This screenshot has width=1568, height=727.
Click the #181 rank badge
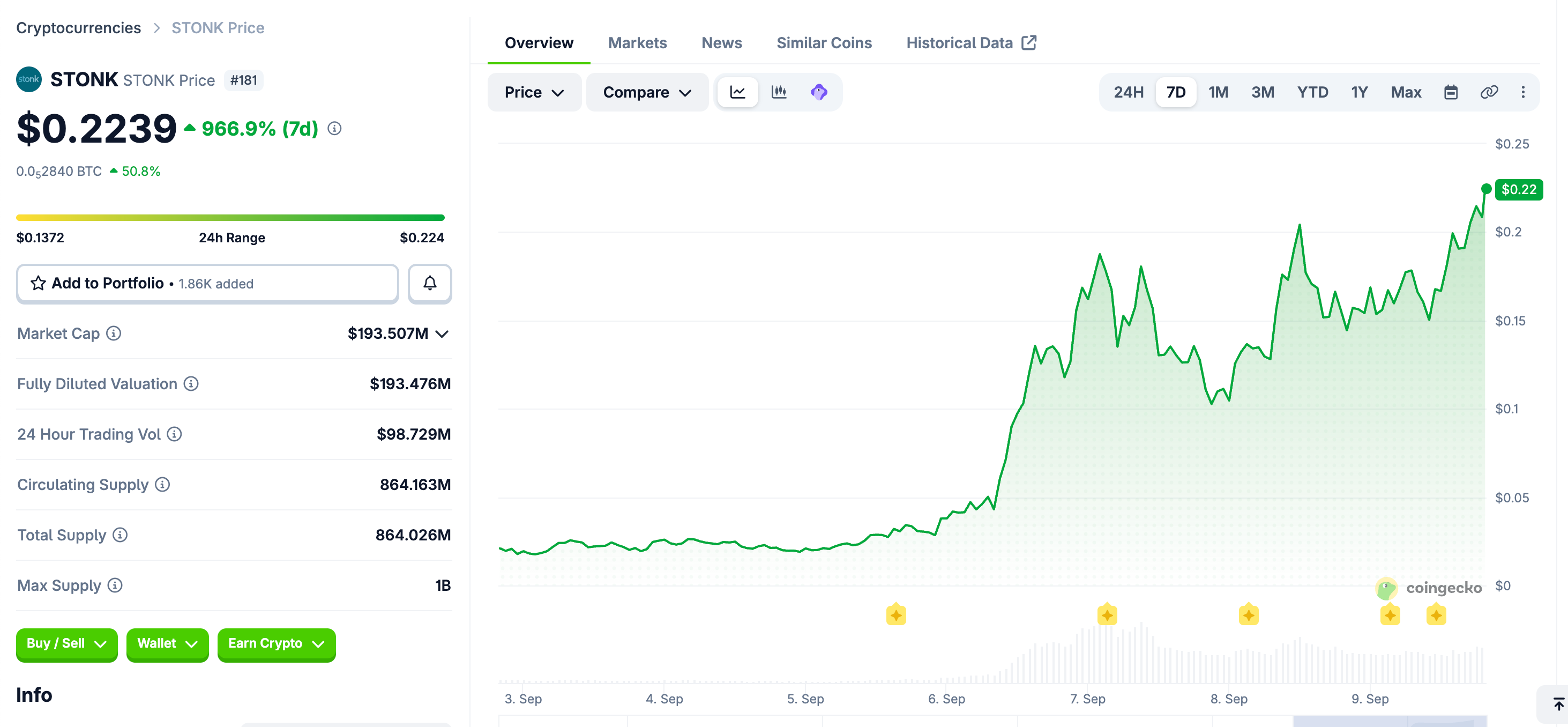(x=243, y=80)
